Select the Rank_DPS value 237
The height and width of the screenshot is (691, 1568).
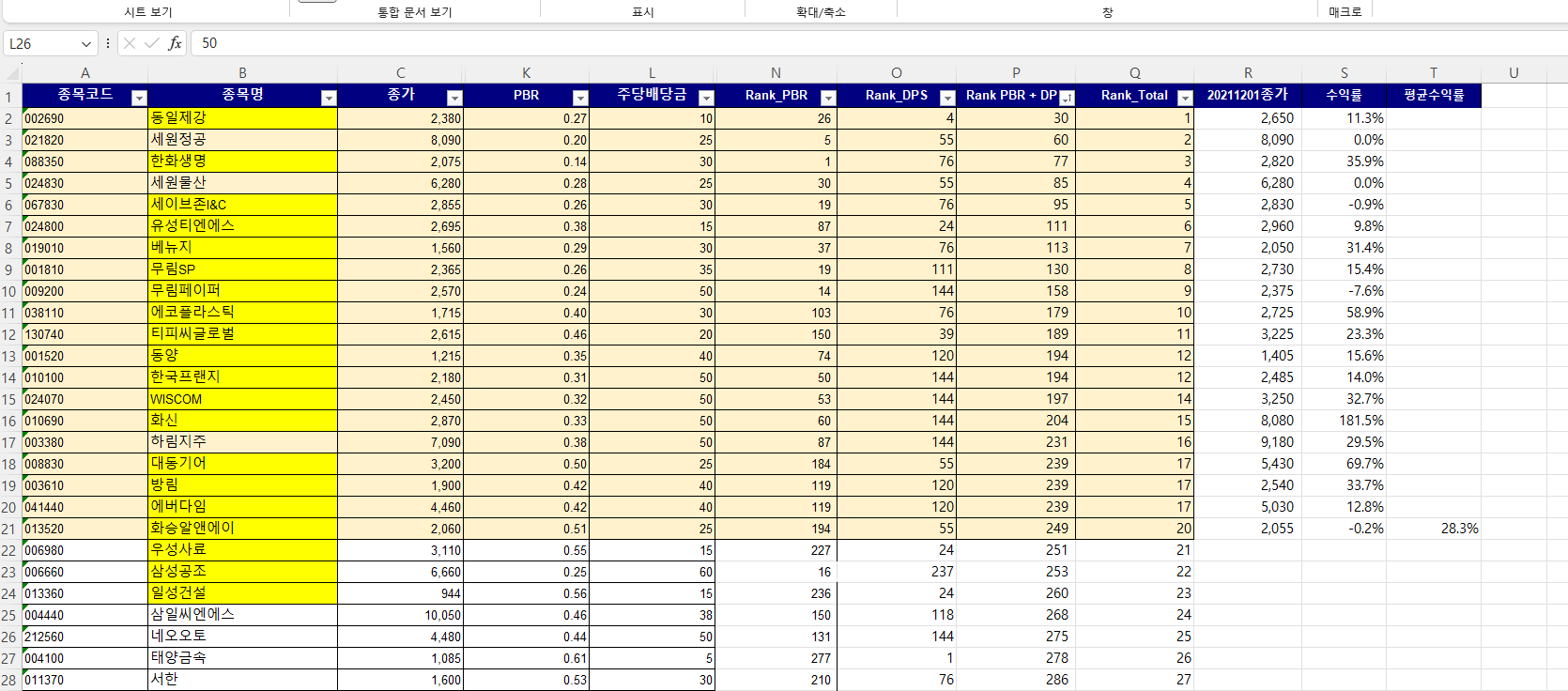(x=897, y=572)
